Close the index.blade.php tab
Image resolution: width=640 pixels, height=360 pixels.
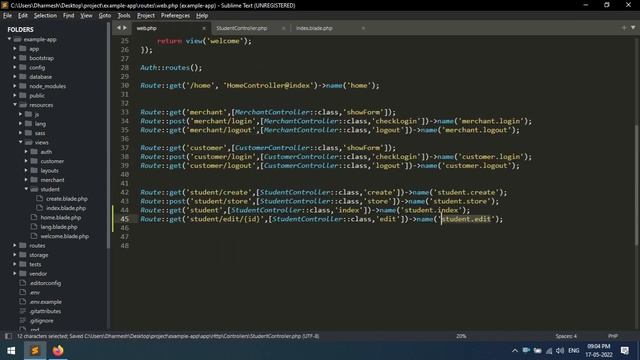tap(363, 28)
